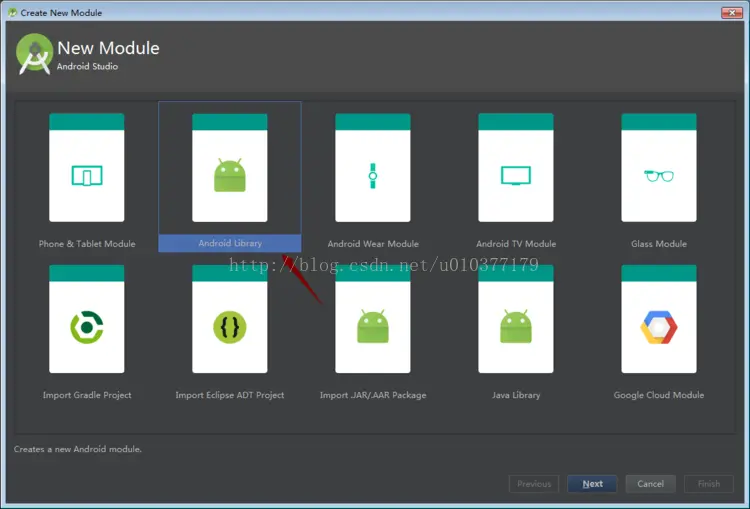
Task: Click the "Google Cloud Module" label
Action: pyautogui.click(x=659, y=395)
